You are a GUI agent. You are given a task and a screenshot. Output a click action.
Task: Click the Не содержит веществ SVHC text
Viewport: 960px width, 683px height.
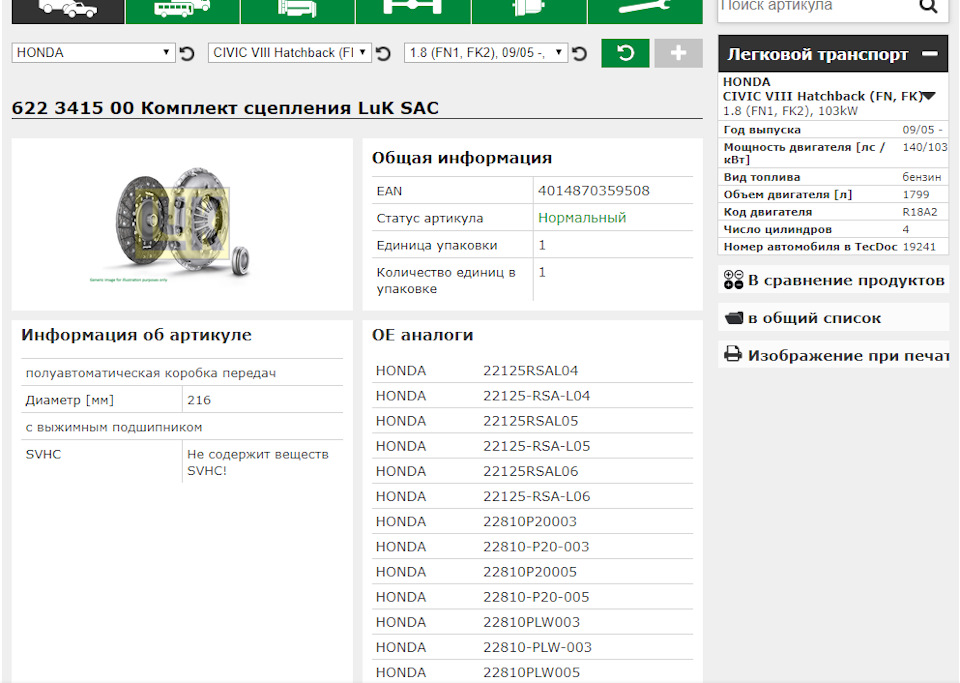257,462
